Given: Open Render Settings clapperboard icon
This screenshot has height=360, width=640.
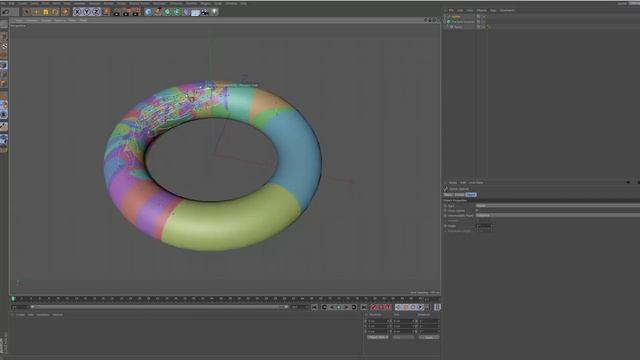Looking at the screenshot, I should [x=136, y=12].
